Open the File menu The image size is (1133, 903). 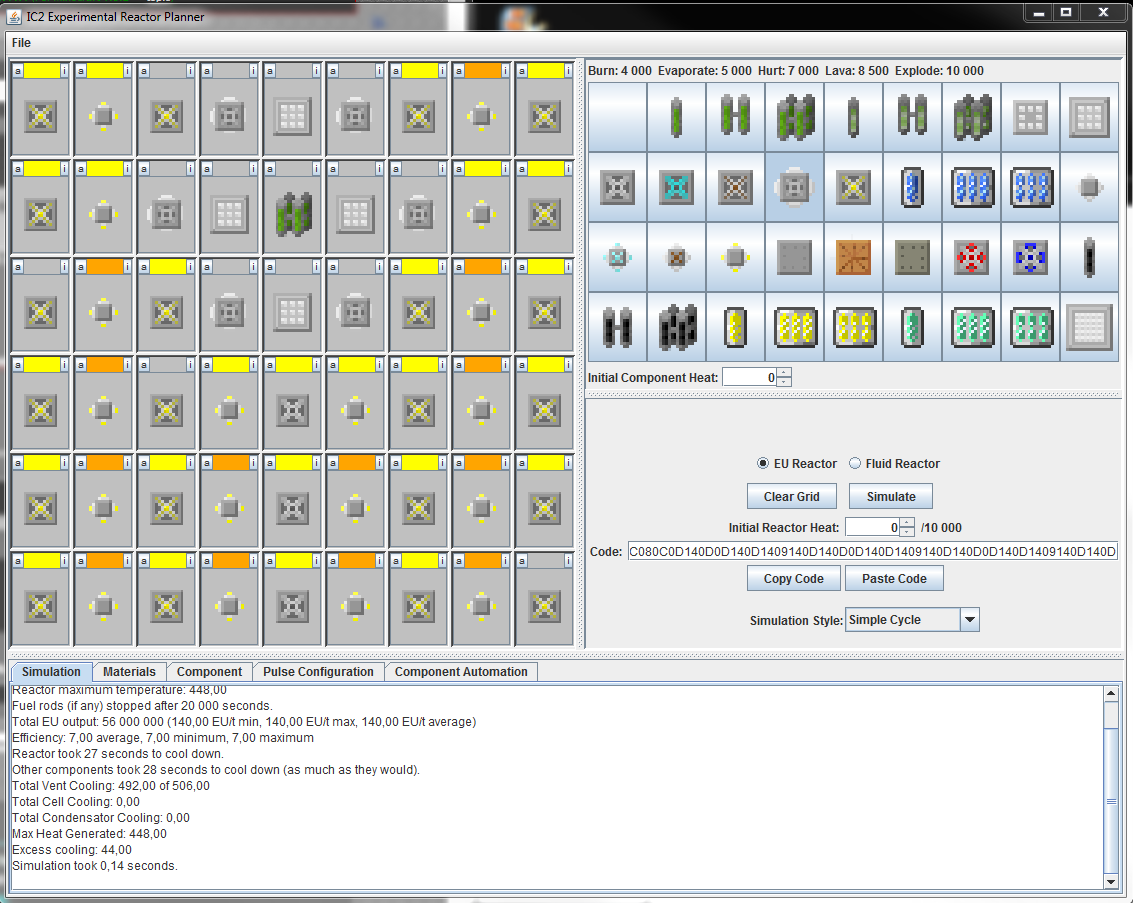point(21,43)
